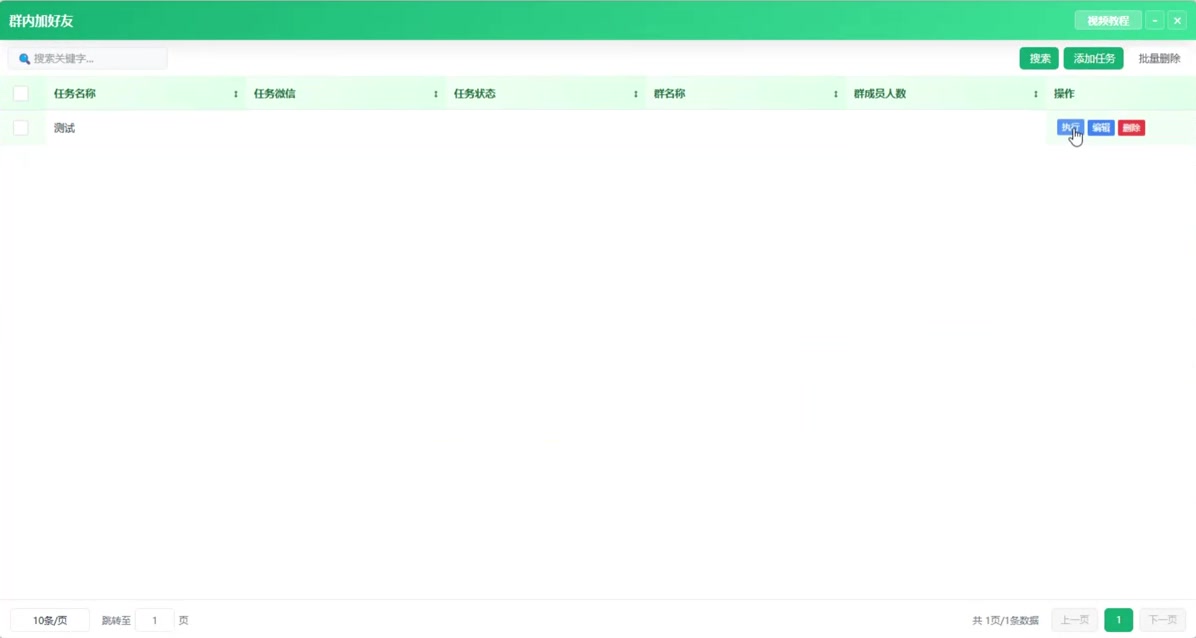Delete the 测试 task with red 删除
This screenshot has height=638, width=1196.
point(1131,127)
